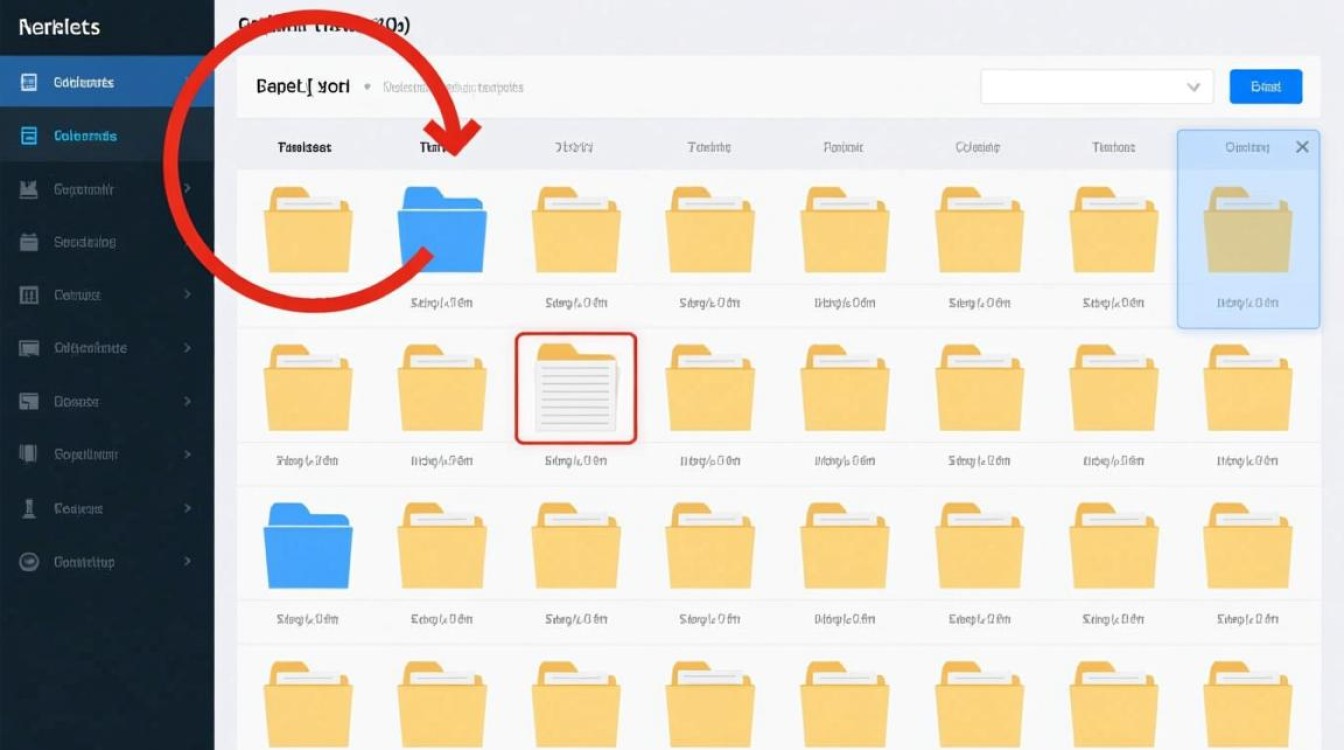Screen dimensions: 1344x750
Task: Select the cyan active sidebar icon
Action: point(29,136)
